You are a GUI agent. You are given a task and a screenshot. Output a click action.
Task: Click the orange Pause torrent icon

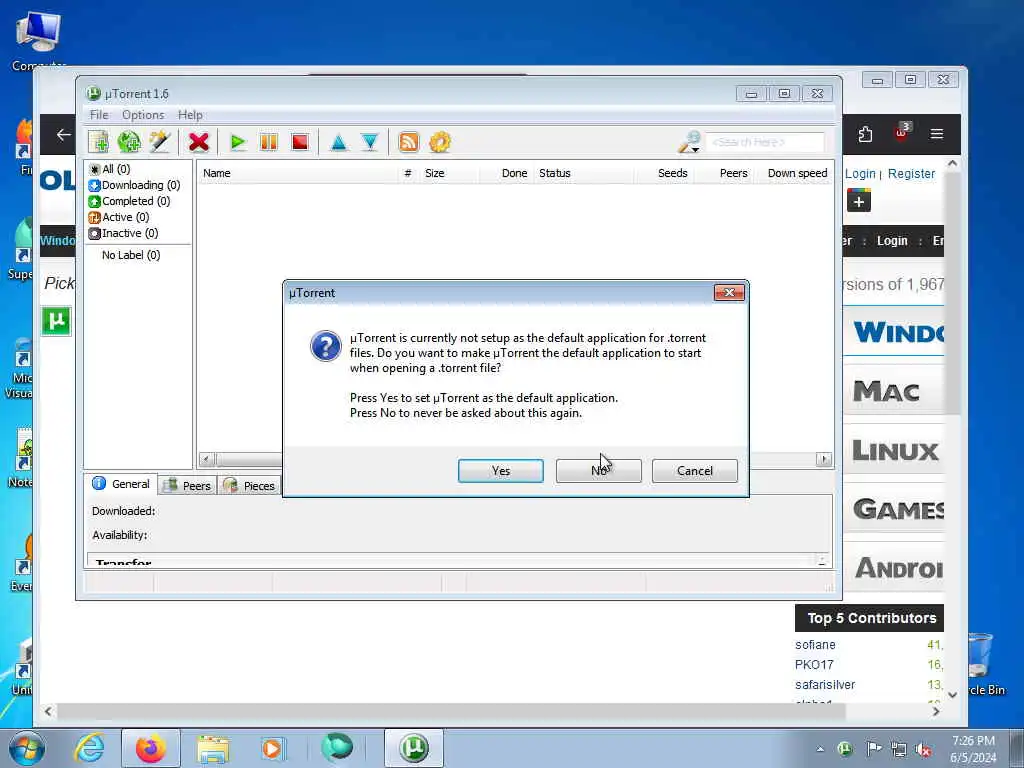[x=268, y=142]
